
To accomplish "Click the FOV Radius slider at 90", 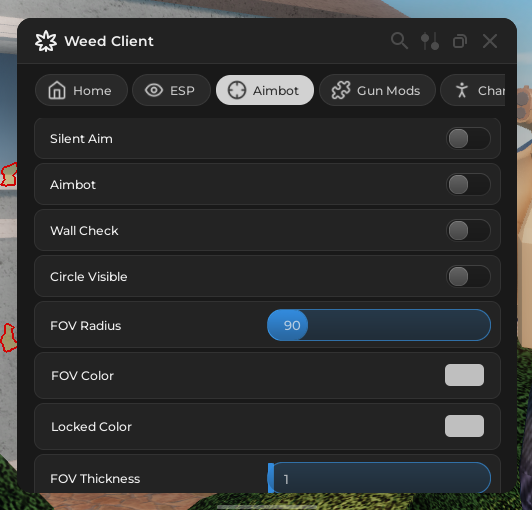I will (379, 325).
